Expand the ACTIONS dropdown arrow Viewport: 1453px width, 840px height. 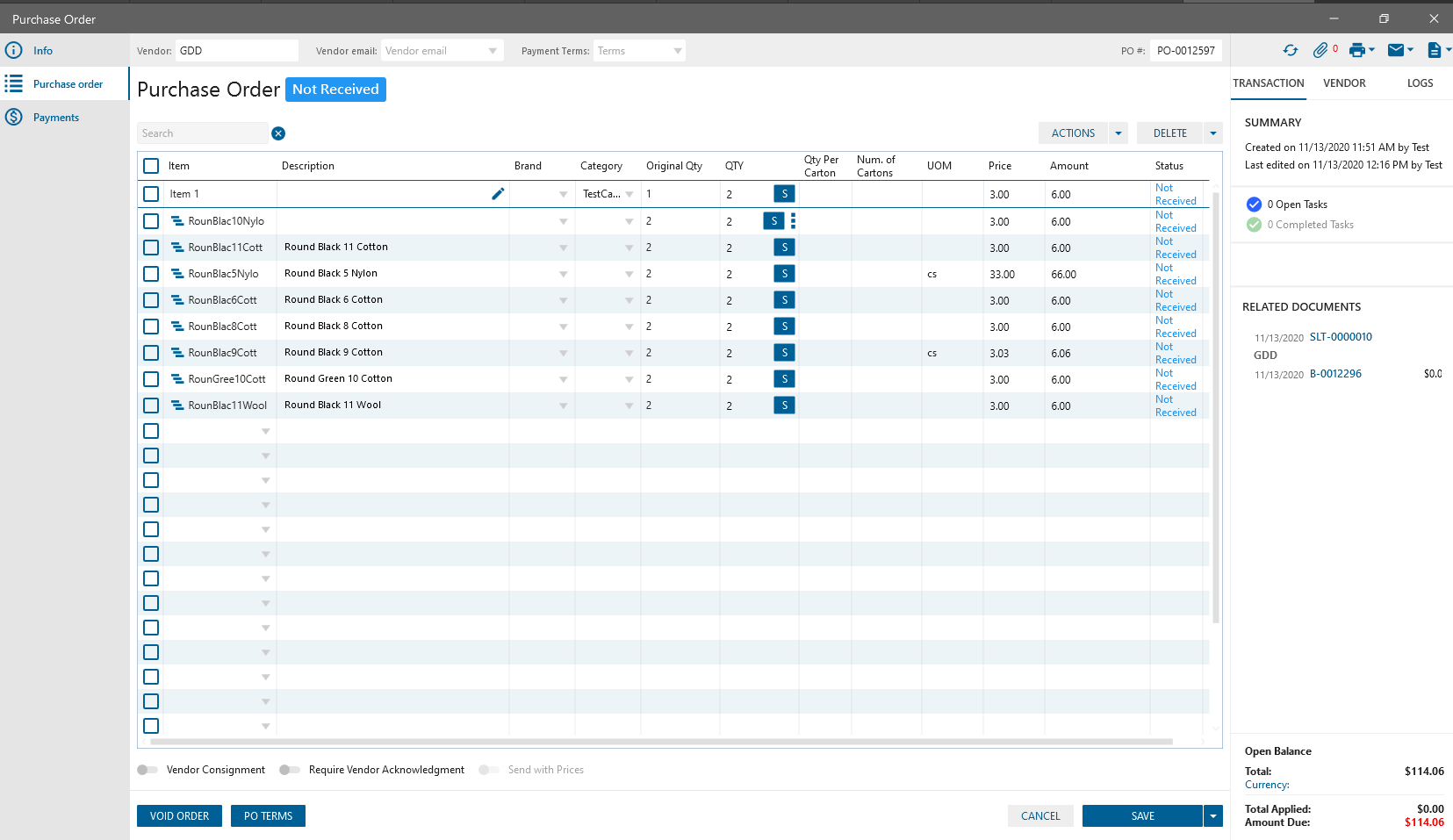[x=1119, y=133]
